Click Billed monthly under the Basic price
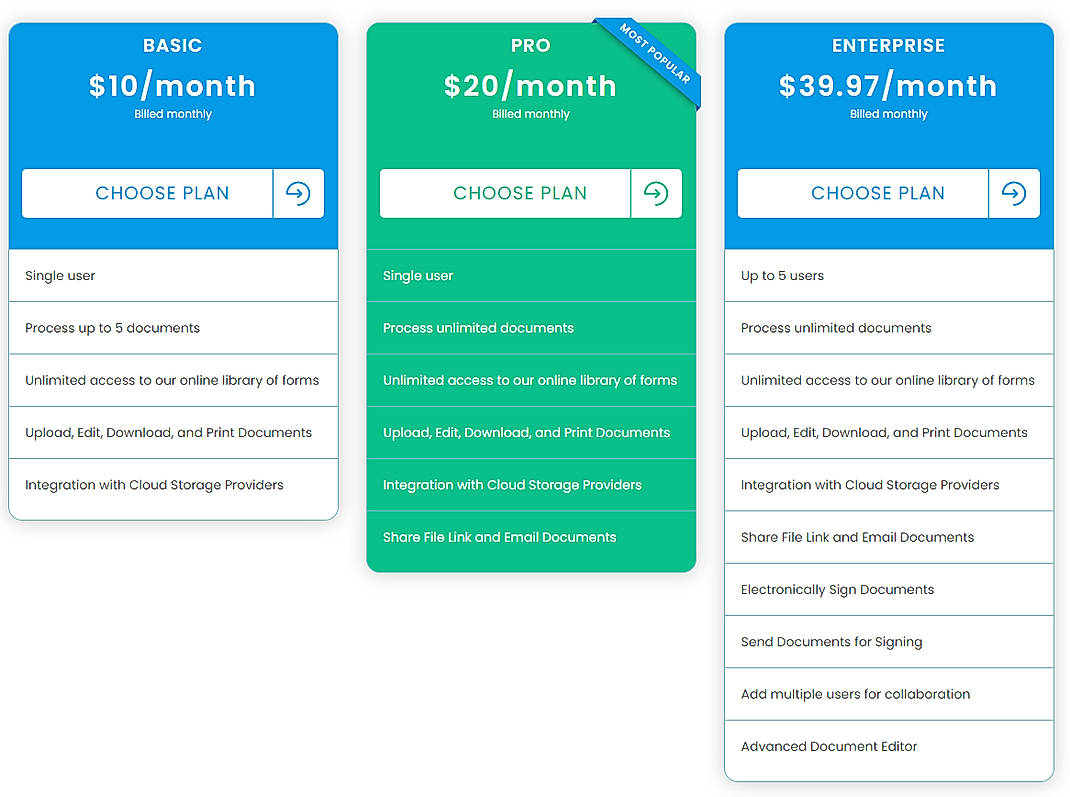 point(172,113)
